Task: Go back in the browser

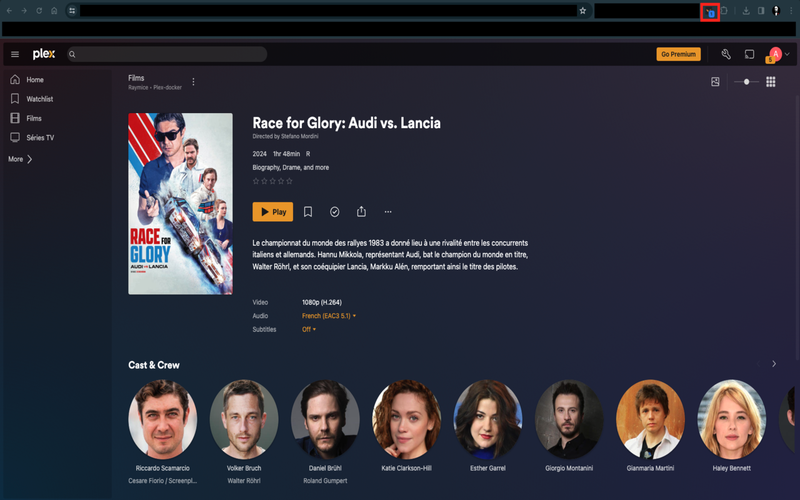Action: pyautogui.click(x=9, y=10)
